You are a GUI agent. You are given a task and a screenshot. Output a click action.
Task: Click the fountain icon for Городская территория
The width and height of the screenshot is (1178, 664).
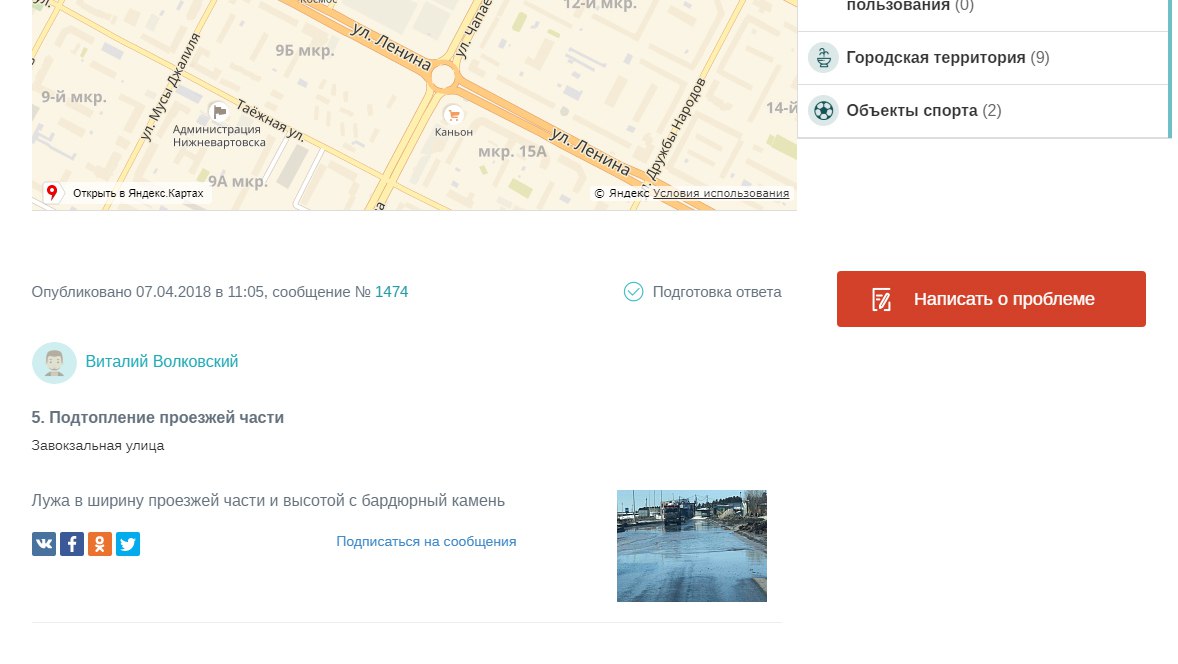coord(823,58)
